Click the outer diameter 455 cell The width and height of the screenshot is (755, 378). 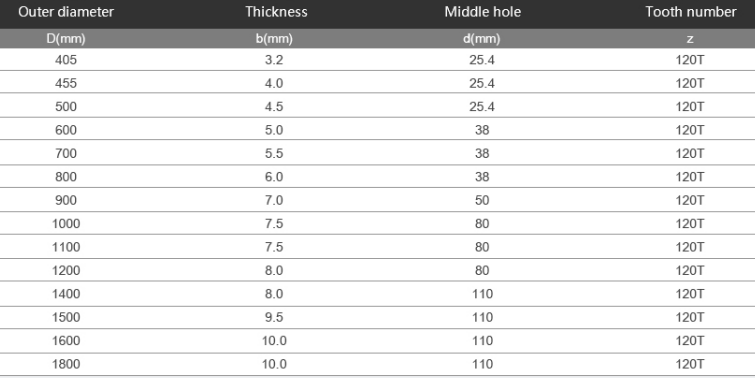click(x=66, y=83)
